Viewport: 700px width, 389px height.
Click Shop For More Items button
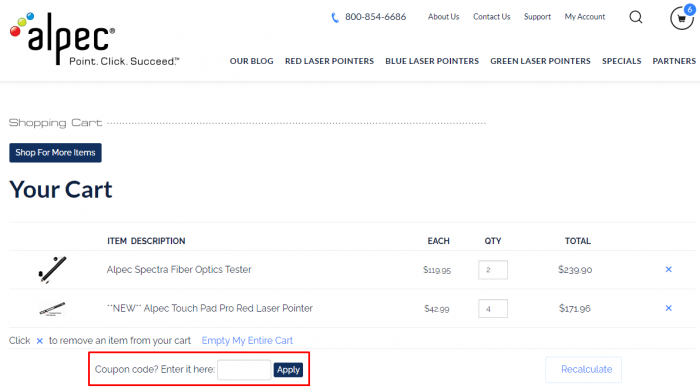tap(55, 153)
